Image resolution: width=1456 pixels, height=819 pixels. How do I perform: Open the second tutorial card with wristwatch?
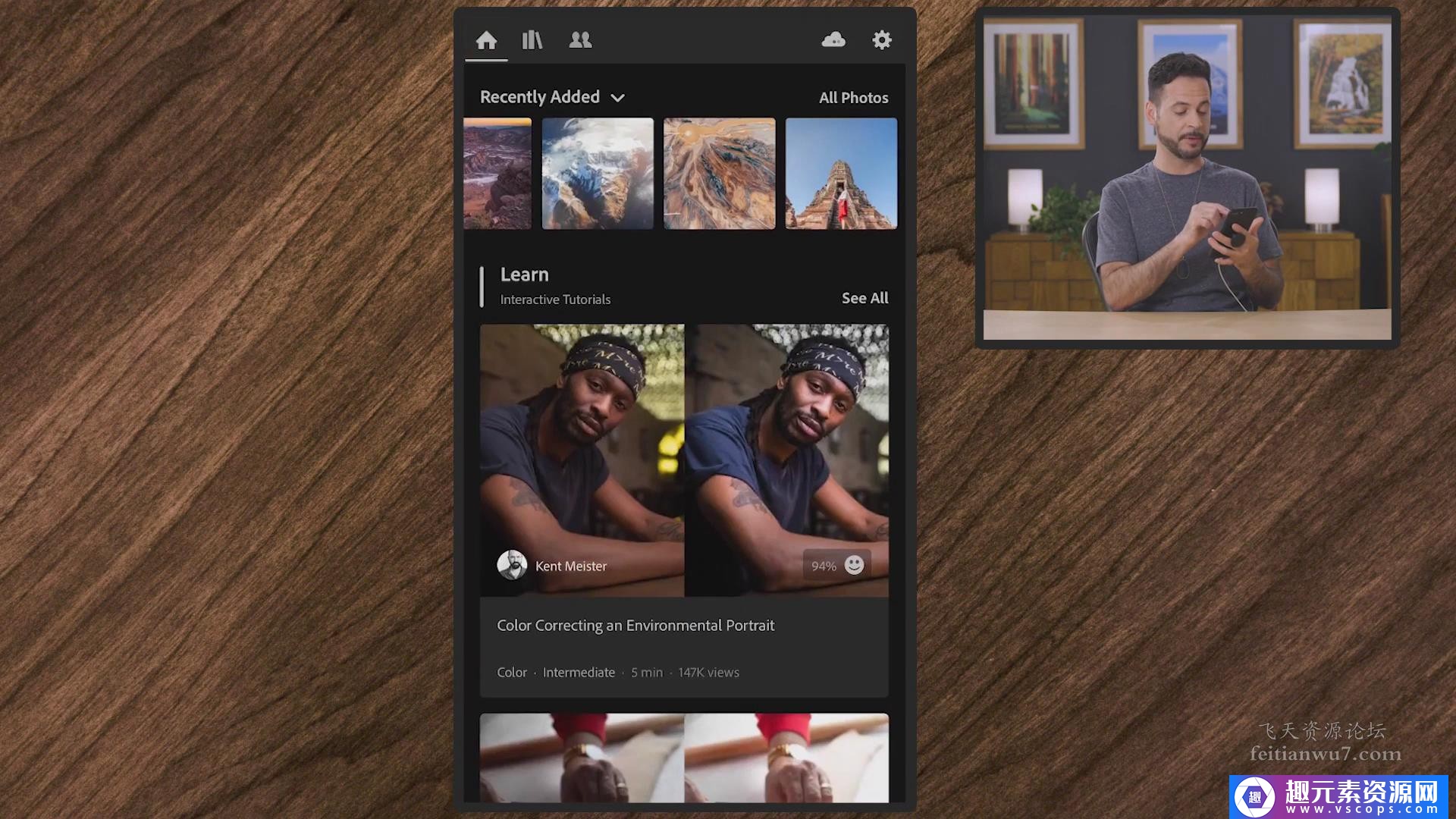(684, 757)
